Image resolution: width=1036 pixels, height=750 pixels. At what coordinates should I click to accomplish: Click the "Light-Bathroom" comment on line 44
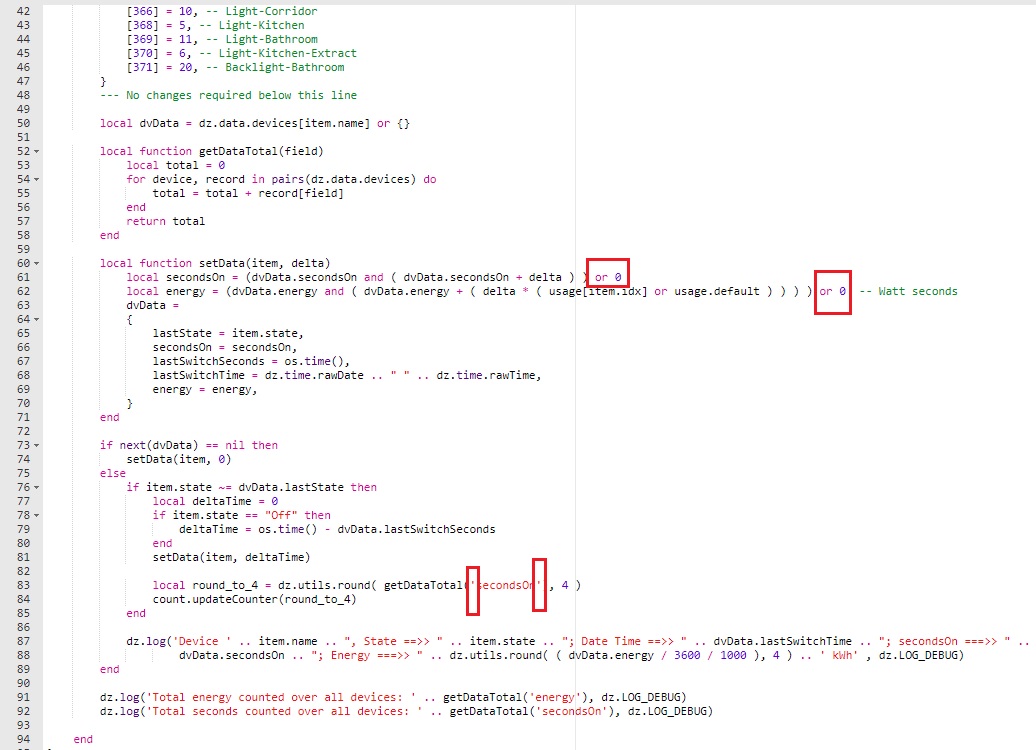tap(264, 39)
